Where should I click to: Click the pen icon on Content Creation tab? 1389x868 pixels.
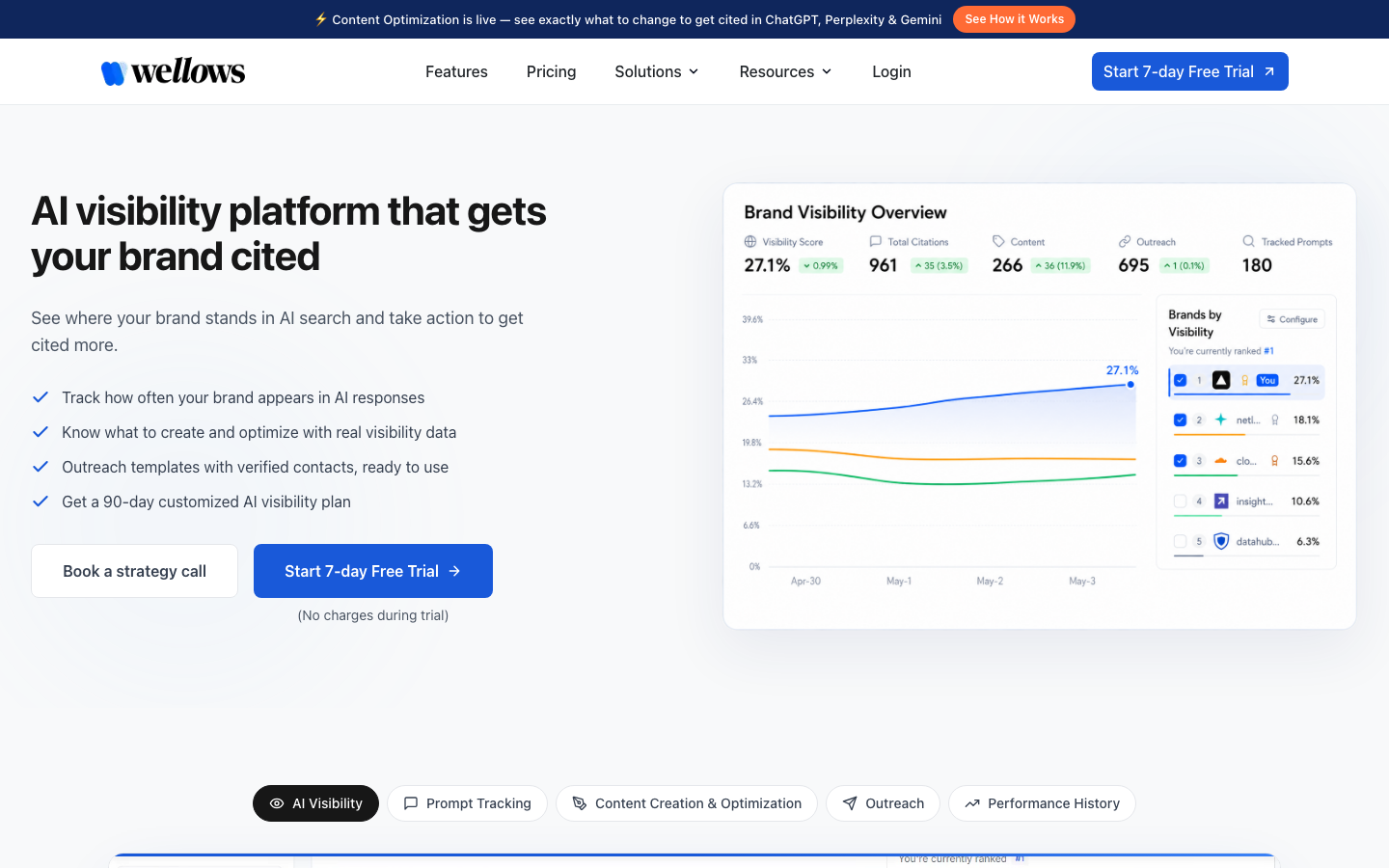coord(580,803)
